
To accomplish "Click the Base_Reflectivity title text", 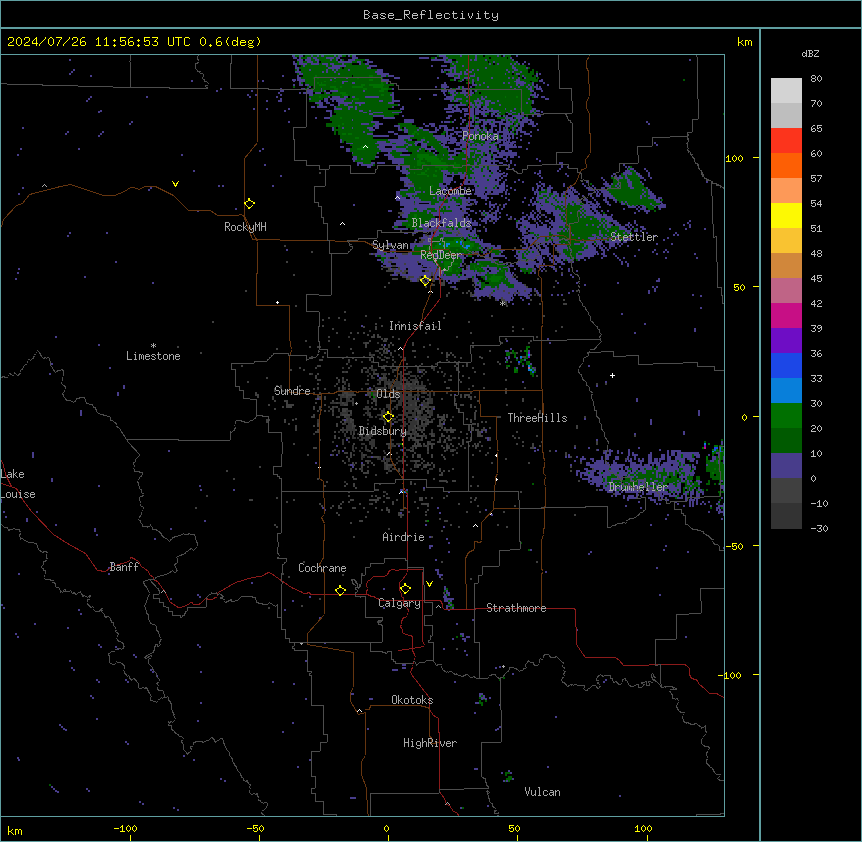I will (x=431, y=15).
